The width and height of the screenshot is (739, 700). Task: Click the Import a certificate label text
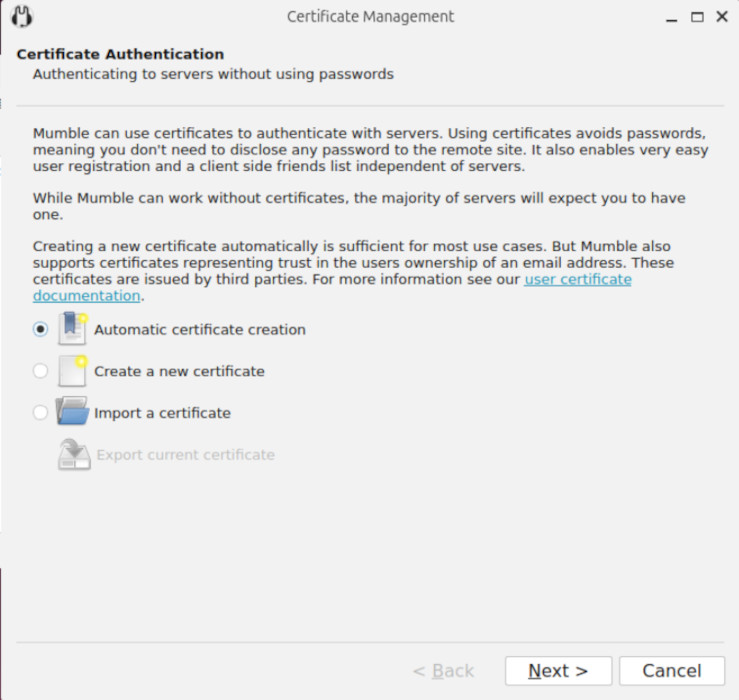coord(163,413)
